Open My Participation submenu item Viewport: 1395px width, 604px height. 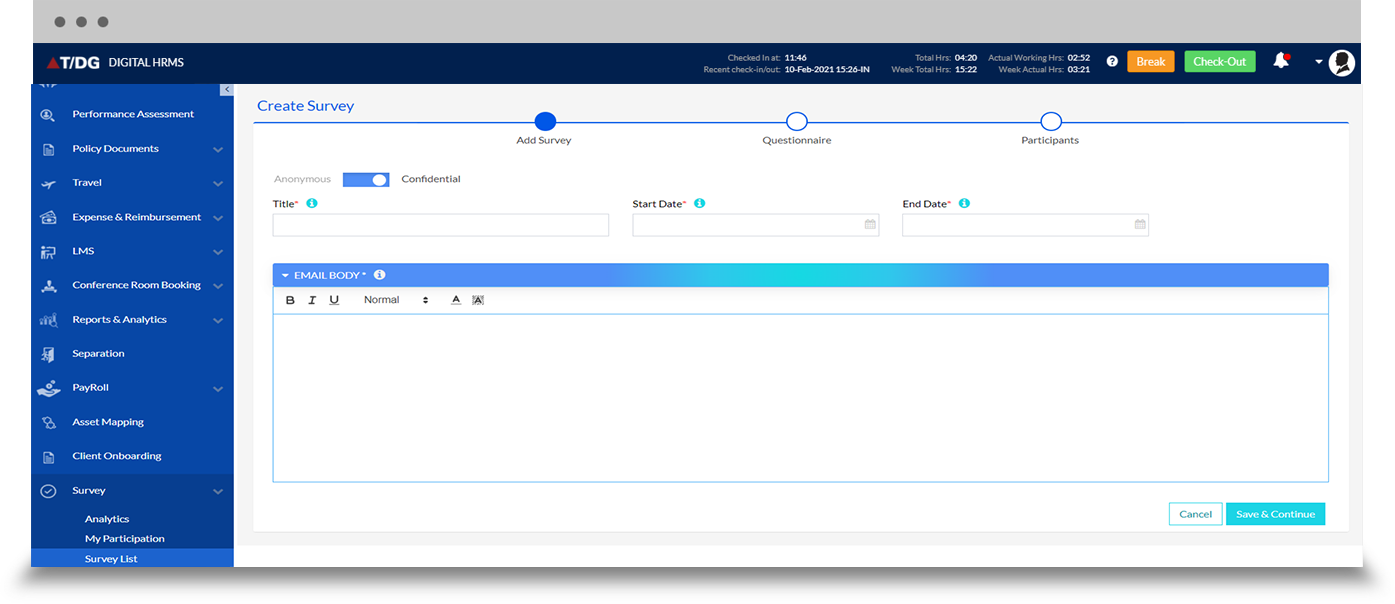[x=125, y=539]
